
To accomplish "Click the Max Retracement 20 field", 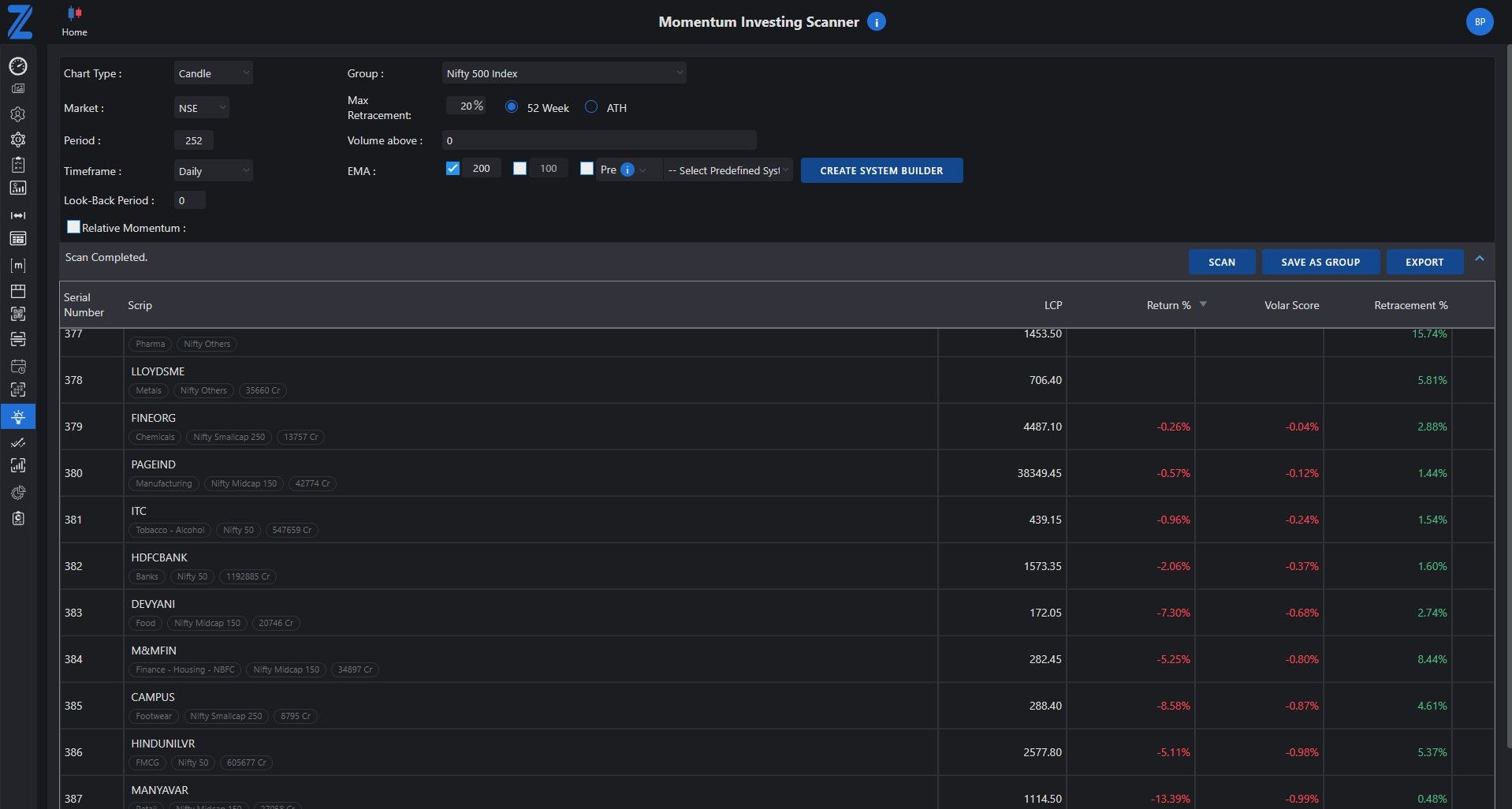I will (x=466, y=106).
